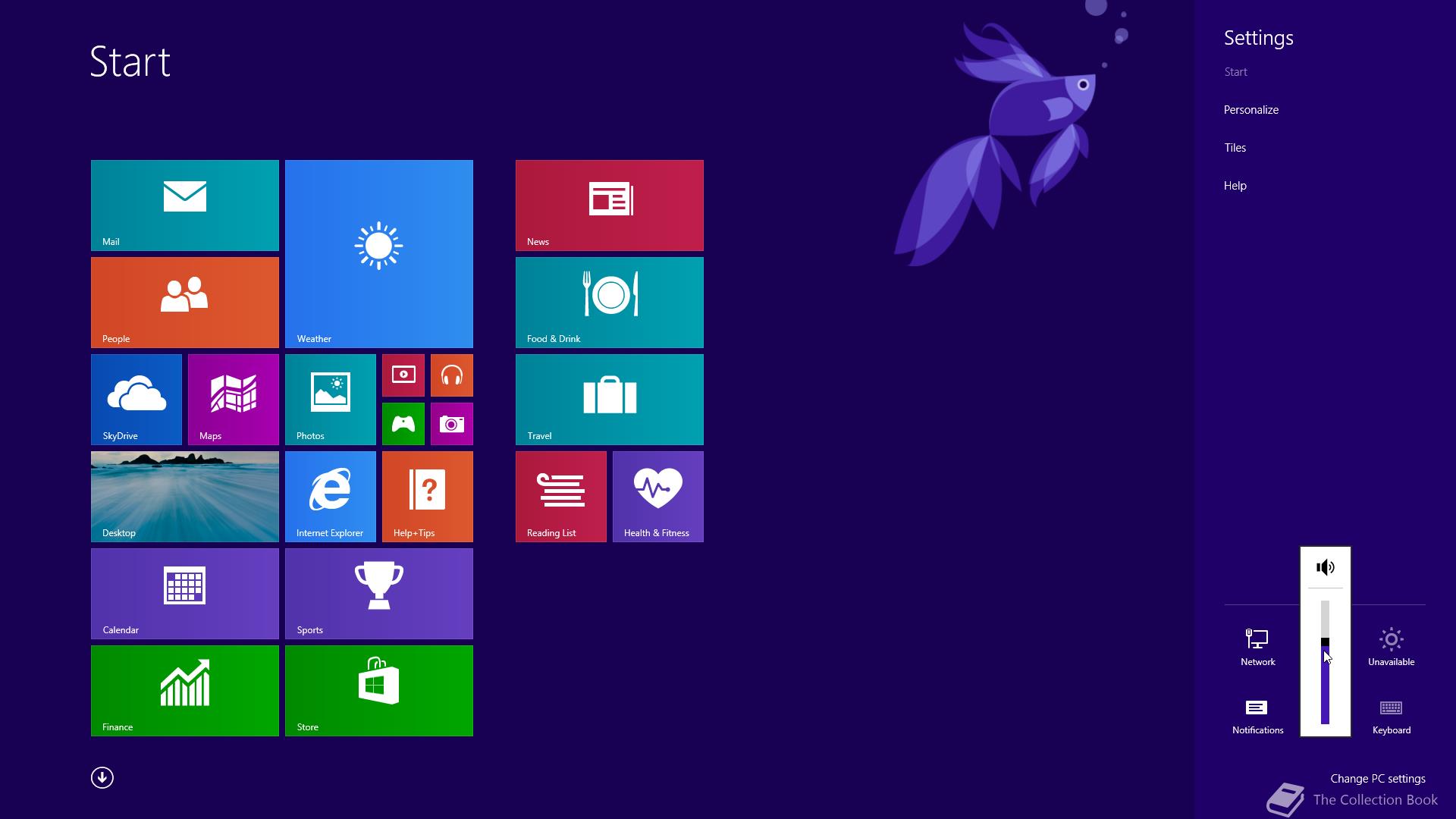This screenshot has height=819, width=1456.
Task: Open the Mail tile
Action: pos(185,206)
